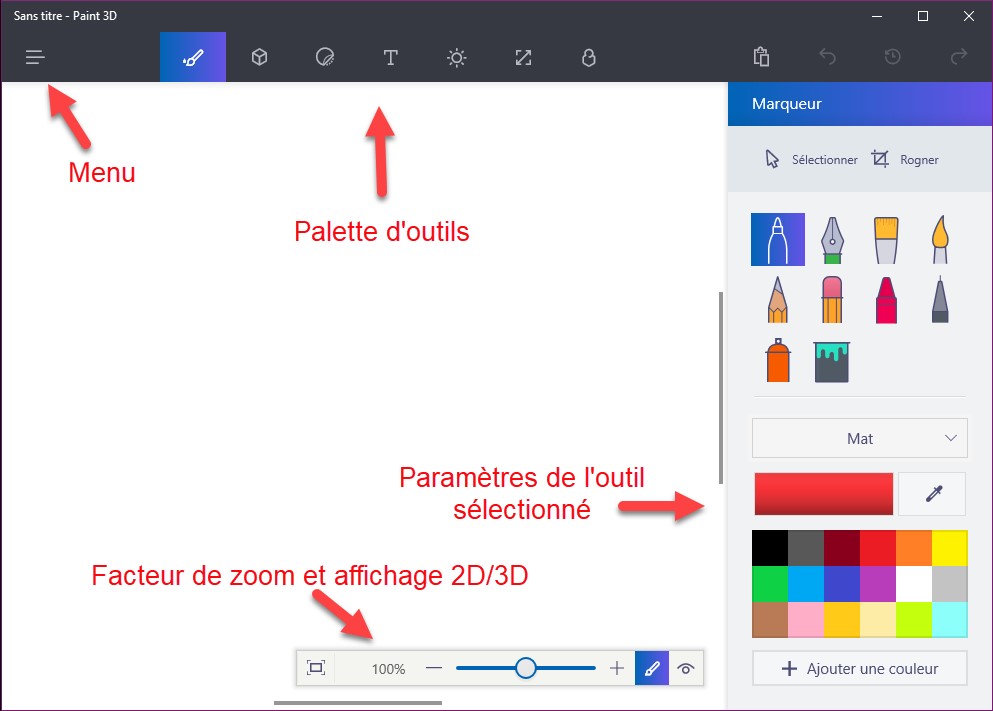Pick the light blue color swatch
Screen dimensions: 993x711
[806, 584]
